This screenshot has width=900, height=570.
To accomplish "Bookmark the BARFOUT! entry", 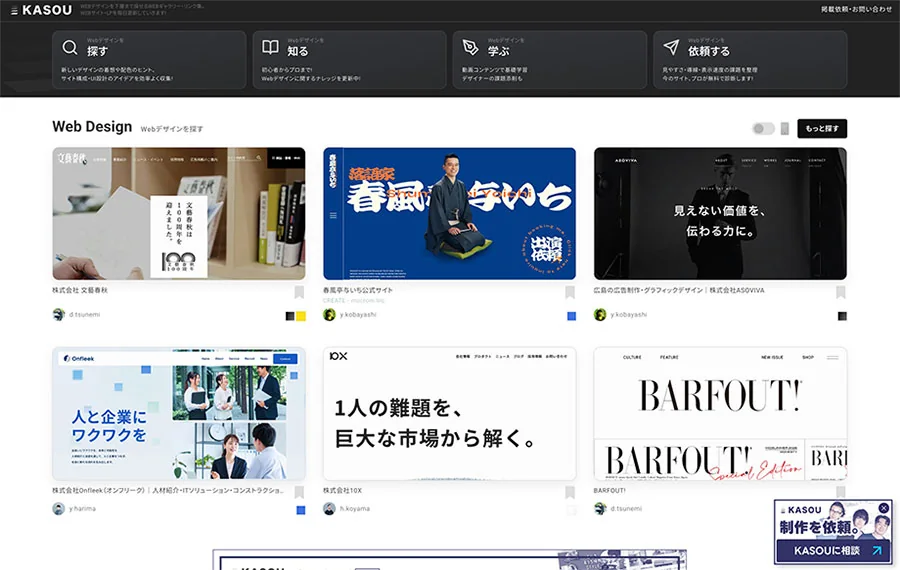I will (x=841, y=492).
